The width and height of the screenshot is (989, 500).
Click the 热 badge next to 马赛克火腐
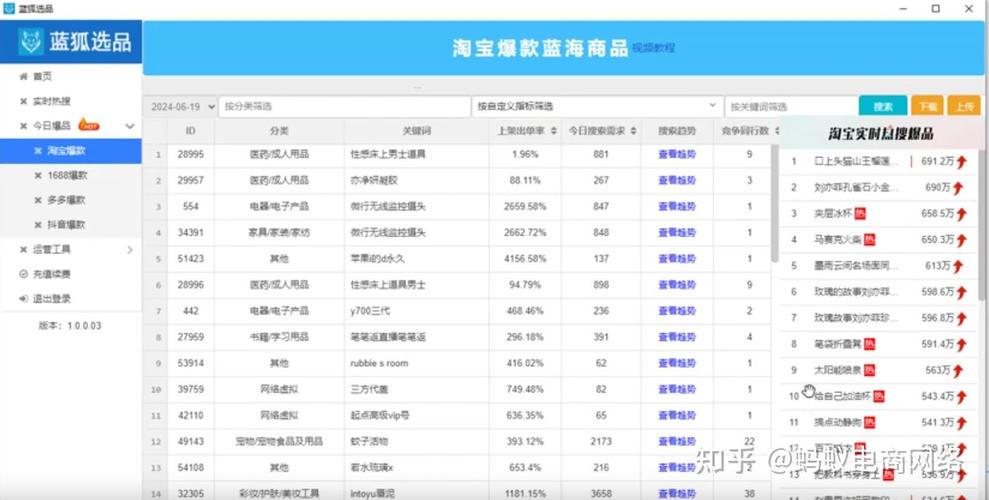pos(870,240)
